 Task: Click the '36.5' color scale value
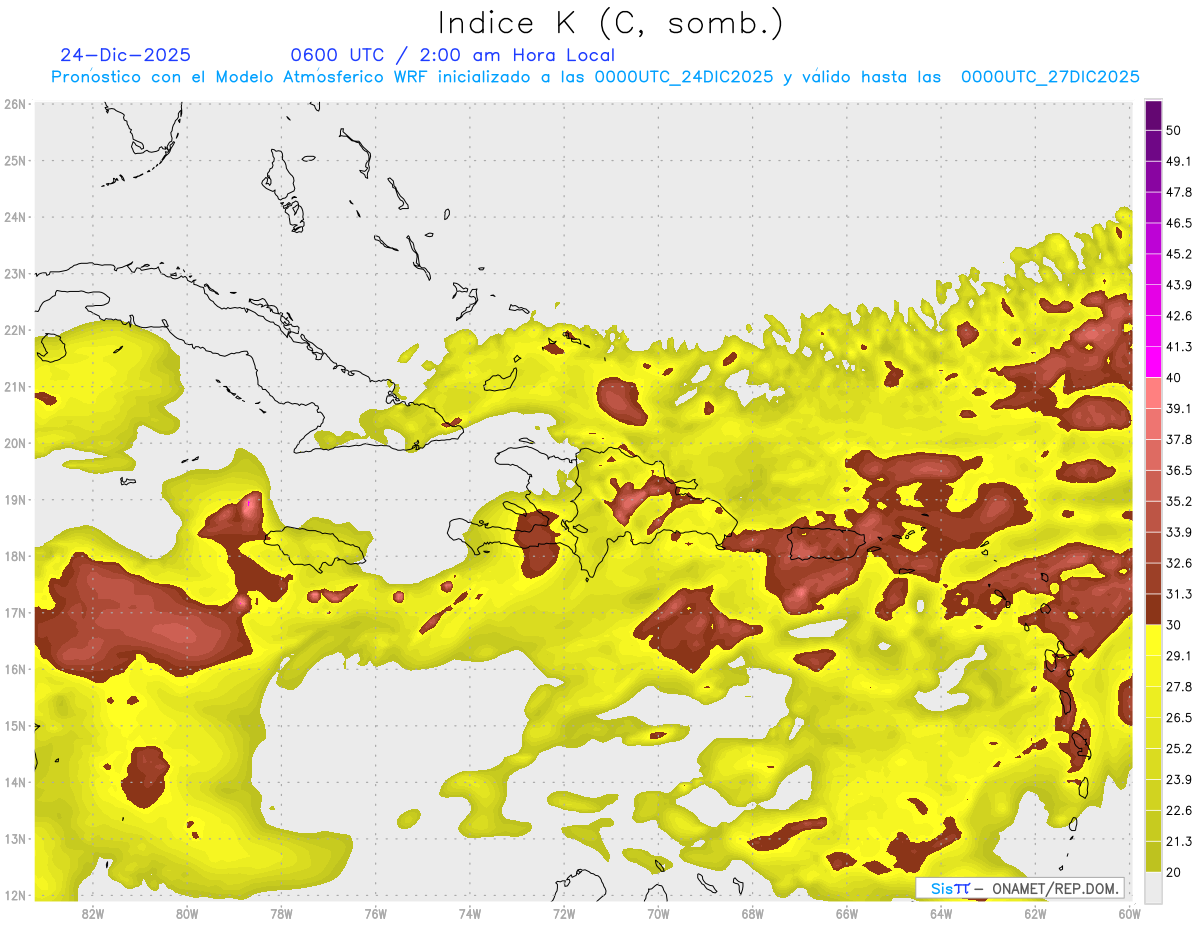(1179, 470)
